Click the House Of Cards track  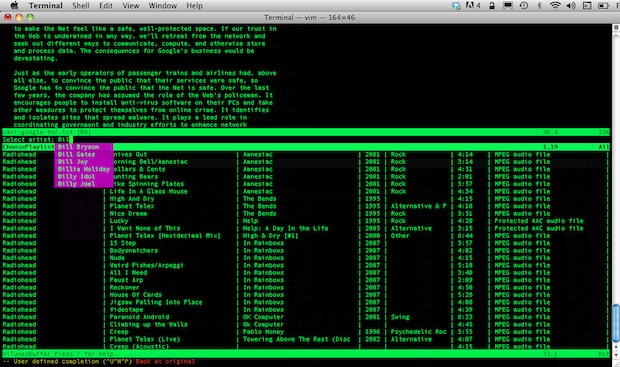point(136,295)
